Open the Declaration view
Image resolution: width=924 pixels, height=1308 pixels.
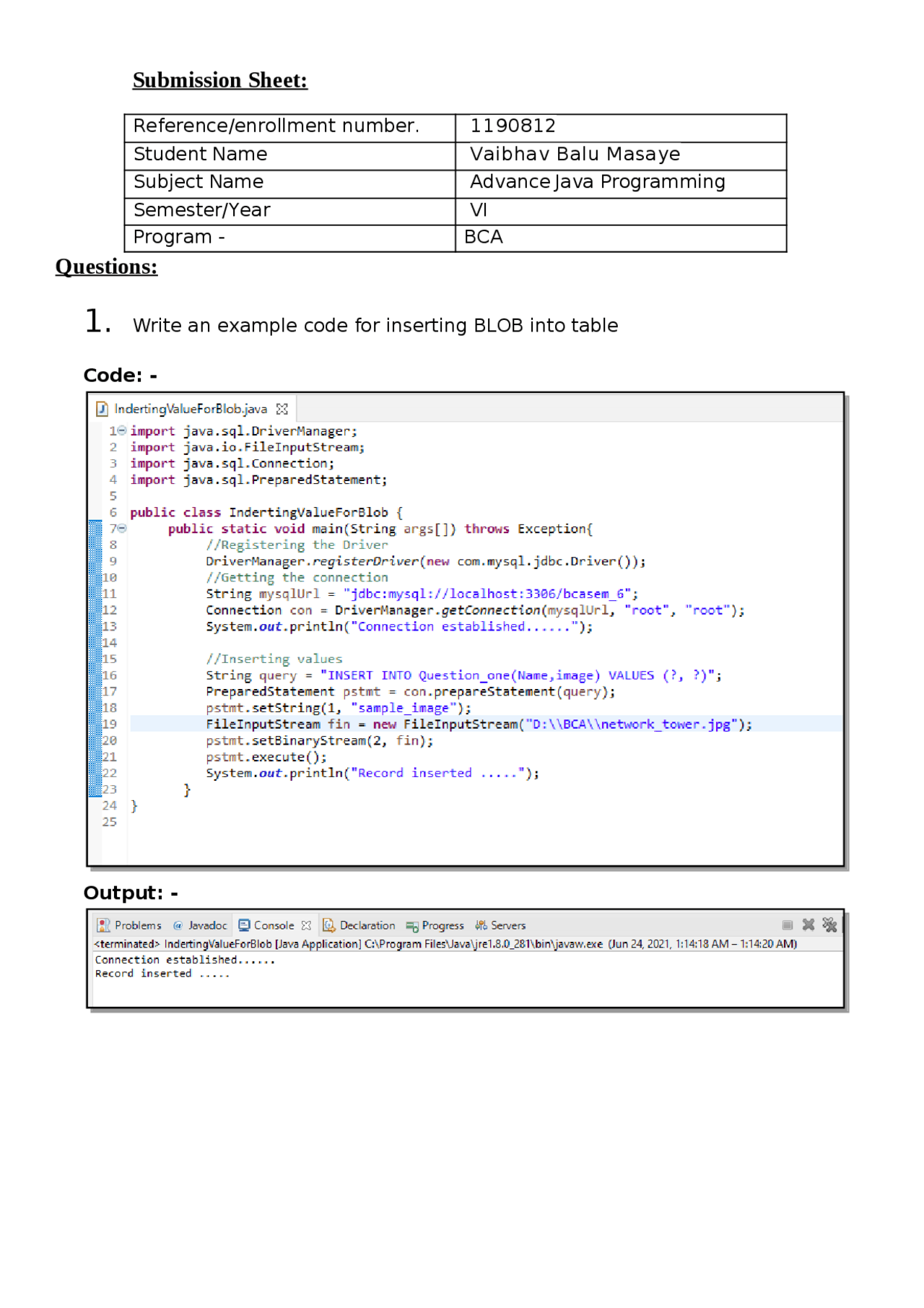359,927
